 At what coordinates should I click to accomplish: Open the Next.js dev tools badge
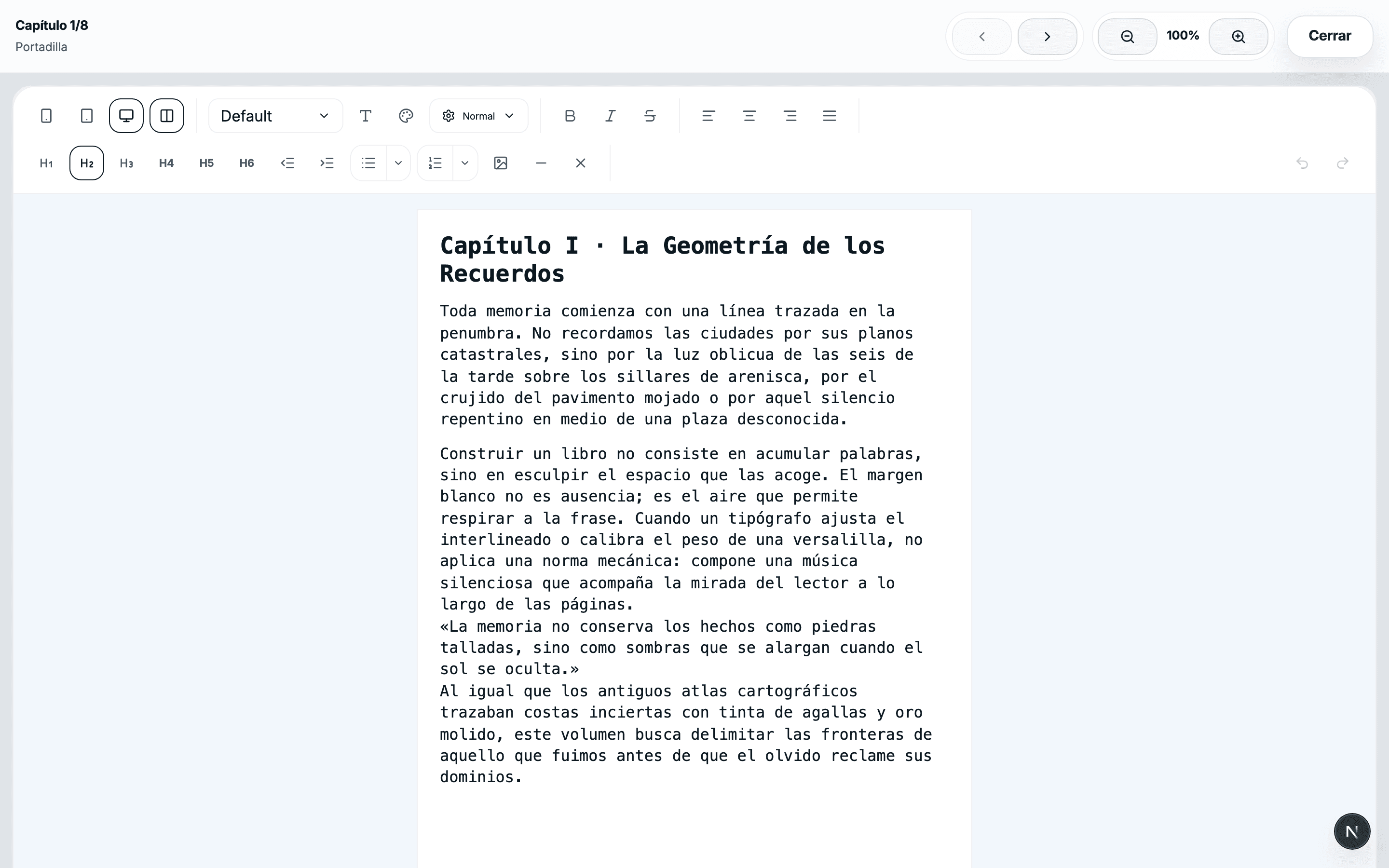(1352, 831)
